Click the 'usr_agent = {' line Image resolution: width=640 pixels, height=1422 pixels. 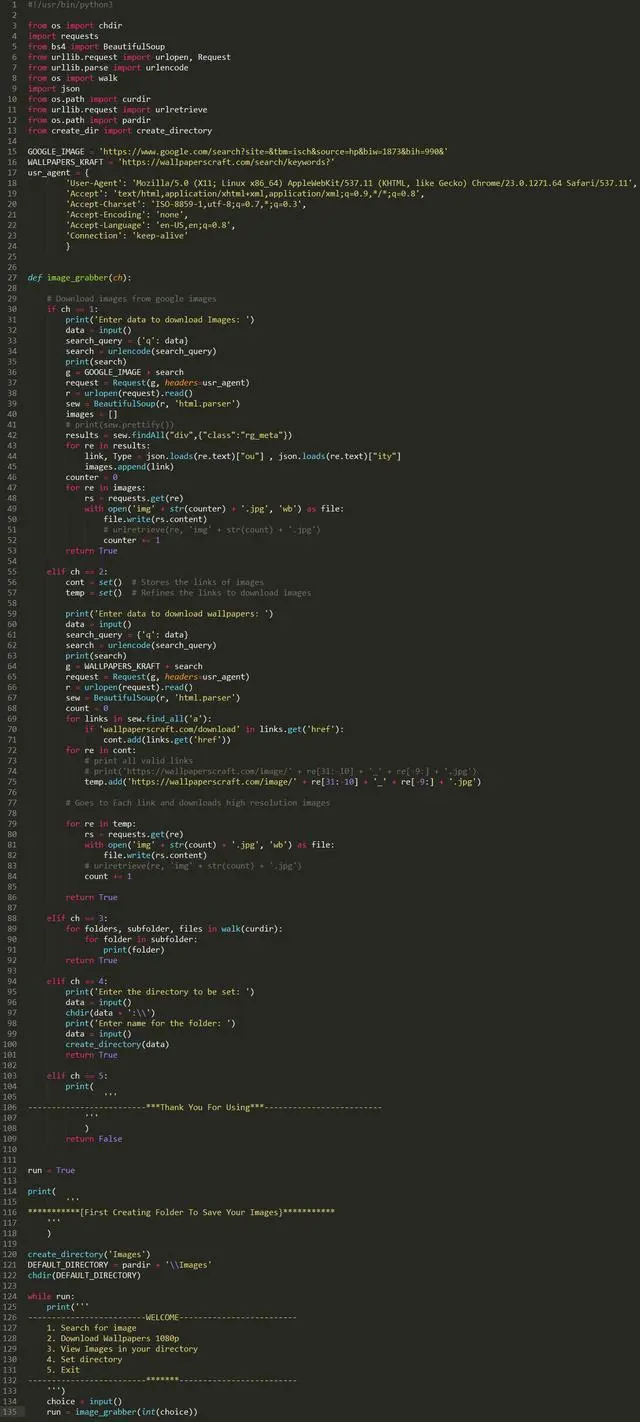pyautogui.click(x=57, y=172)
